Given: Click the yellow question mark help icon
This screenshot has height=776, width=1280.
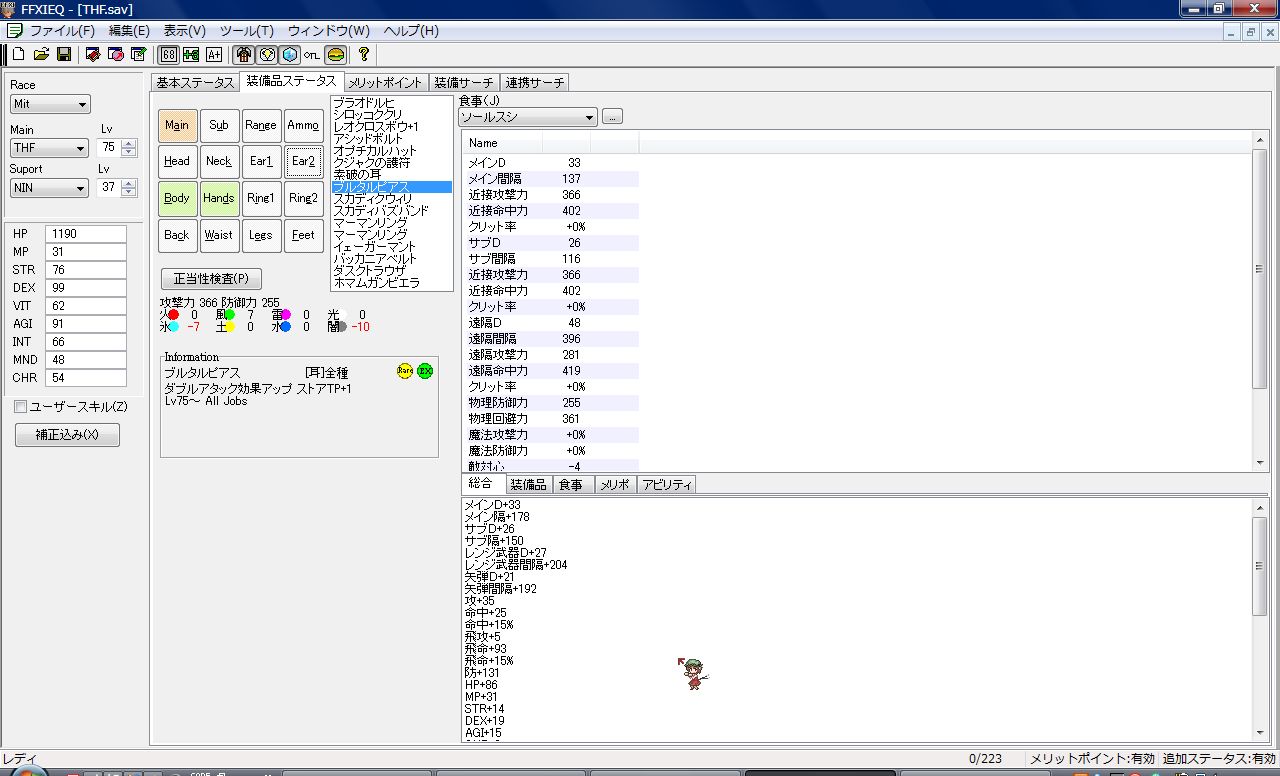Looking at the screenshot, I should coord(364,54).
